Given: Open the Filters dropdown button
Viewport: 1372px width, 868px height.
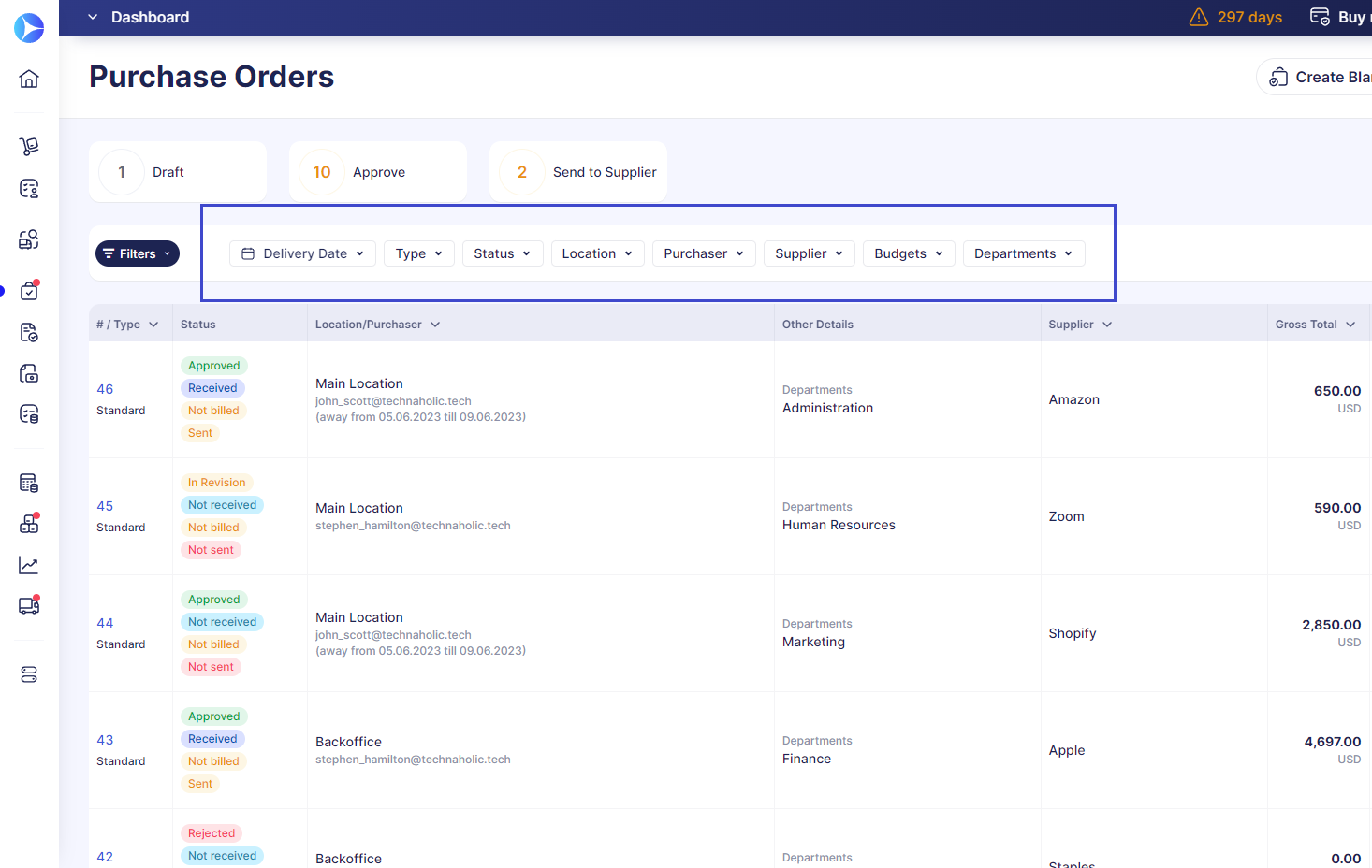Looking at the screenshot, I should pos(138,253).
